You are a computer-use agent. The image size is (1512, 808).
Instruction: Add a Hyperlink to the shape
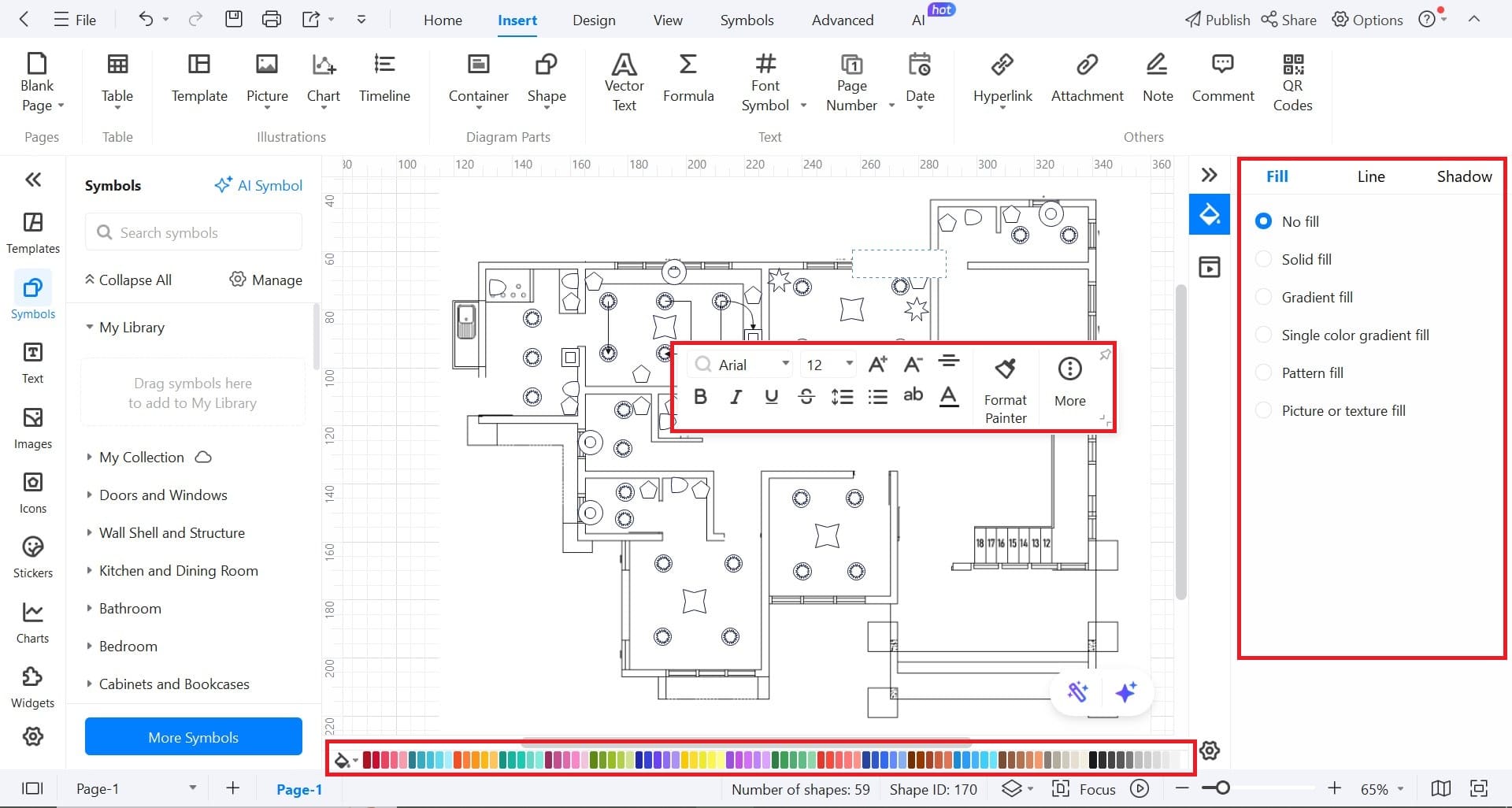pyautogui.click(x=1002, y=79)
